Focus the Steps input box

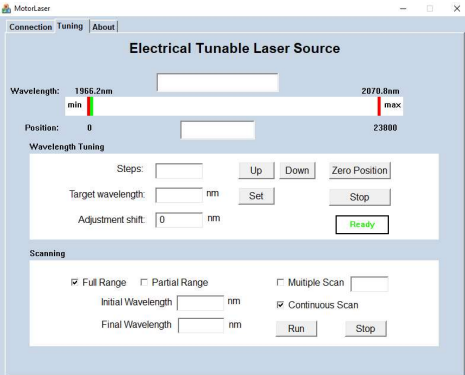pyautogui.click(x=179, y=171)
